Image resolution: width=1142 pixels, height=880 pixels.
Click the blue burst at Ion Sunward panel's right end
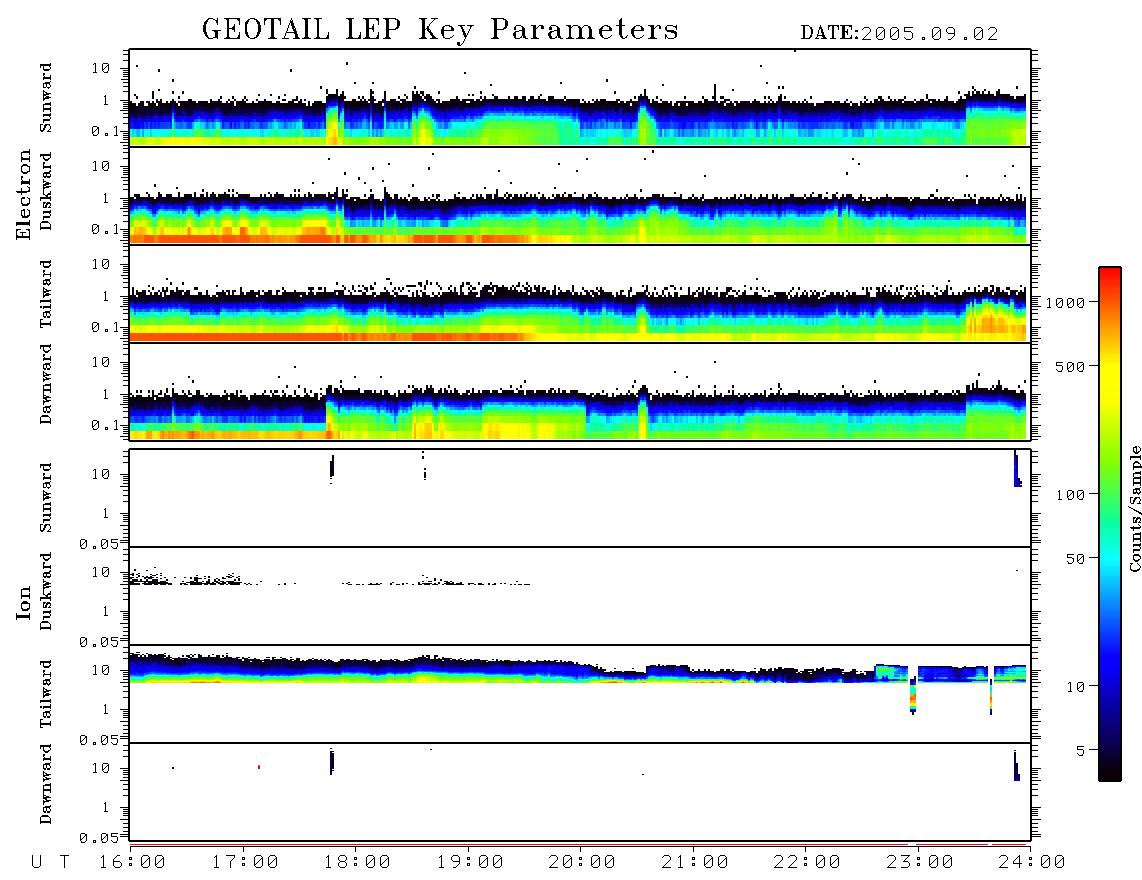click(x=1017, y=470)
